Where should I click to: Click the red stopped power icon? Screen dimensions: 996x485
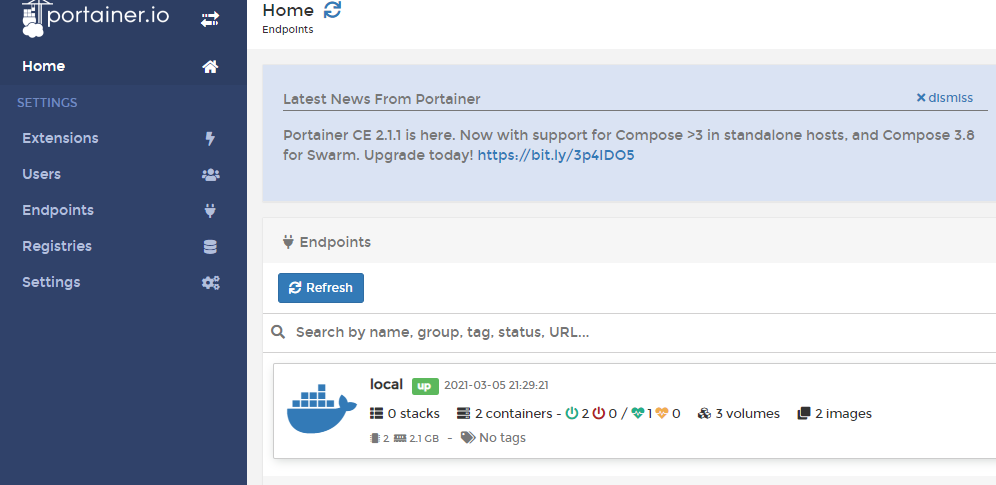pos(599,413)
